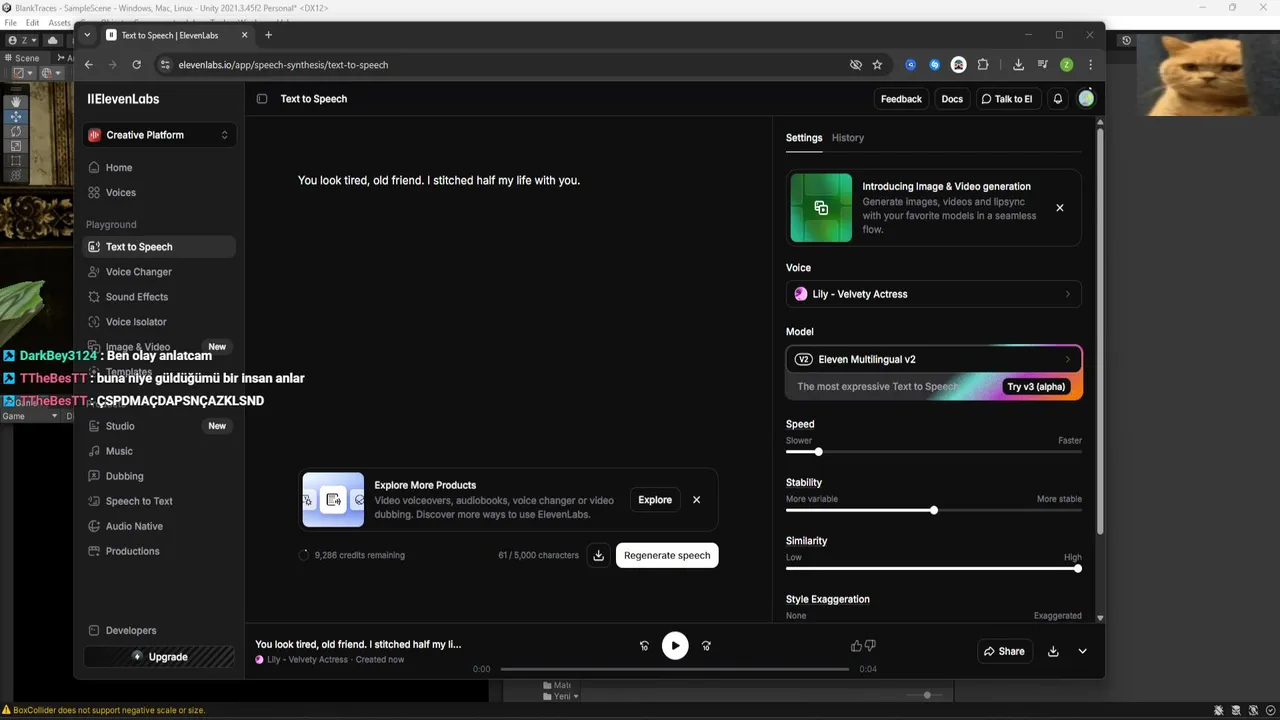The height and width of the screenshot is (720, 1280).
Task: Select Text to Speech in sidebar
Action: [160, 247]
